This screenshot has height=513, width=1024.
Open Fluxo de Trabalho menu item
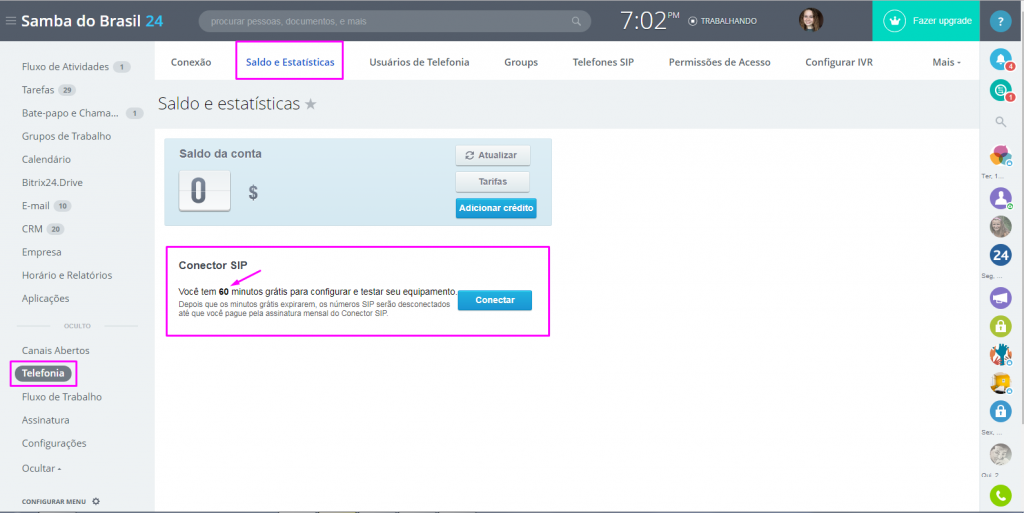point(62,397)
